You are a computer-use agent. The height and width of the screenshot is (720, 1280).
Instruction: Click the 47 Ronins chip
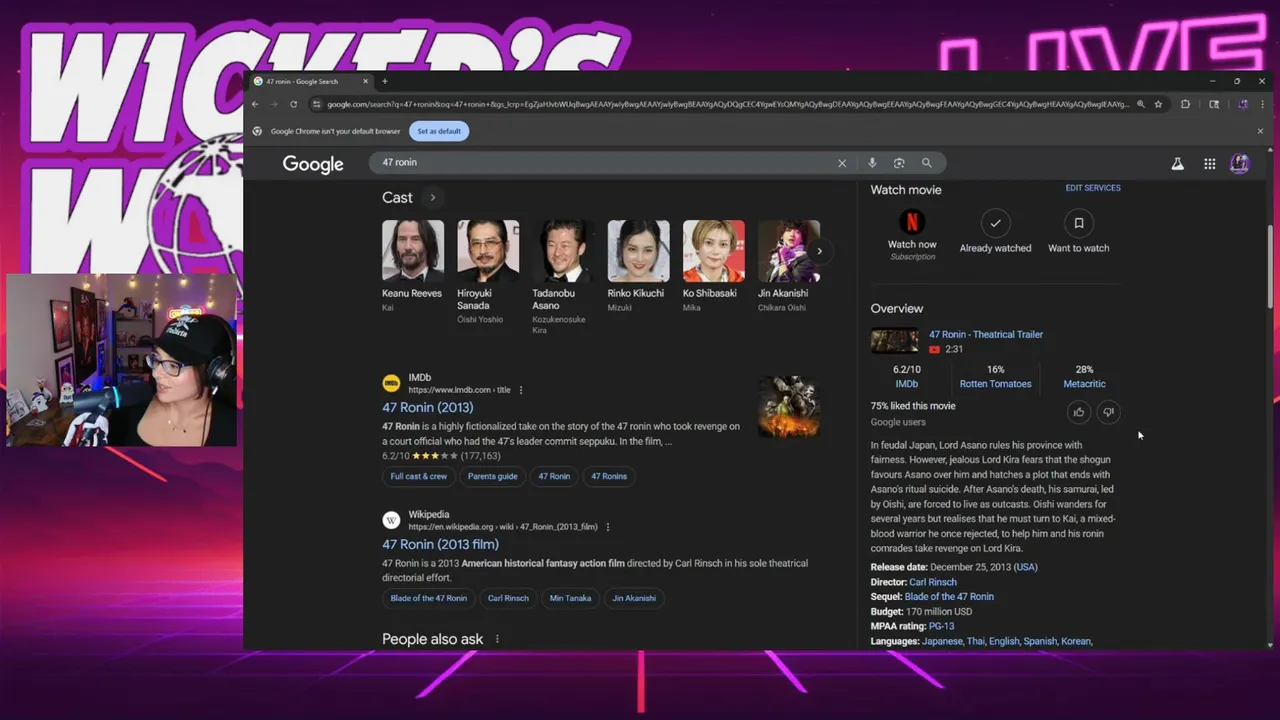pyautogui.click(x=609, y=476)
